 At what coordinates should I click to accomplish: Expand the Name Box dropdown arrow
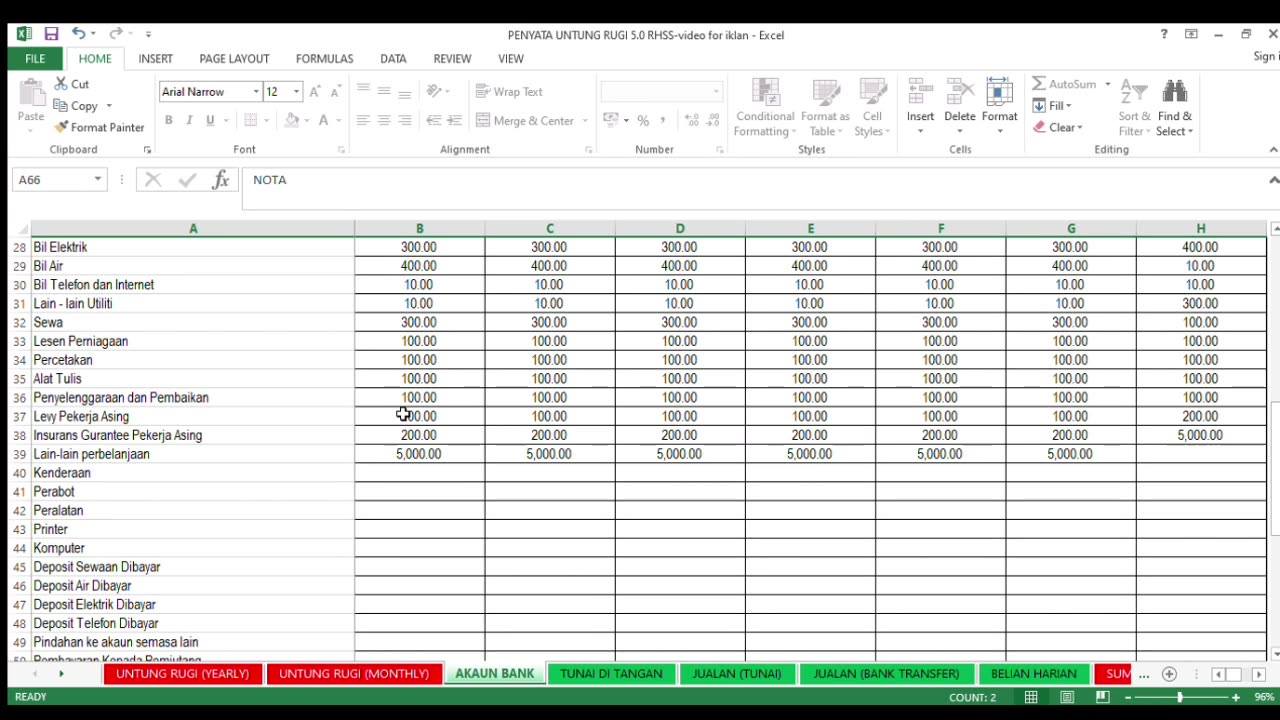(97, 180)
